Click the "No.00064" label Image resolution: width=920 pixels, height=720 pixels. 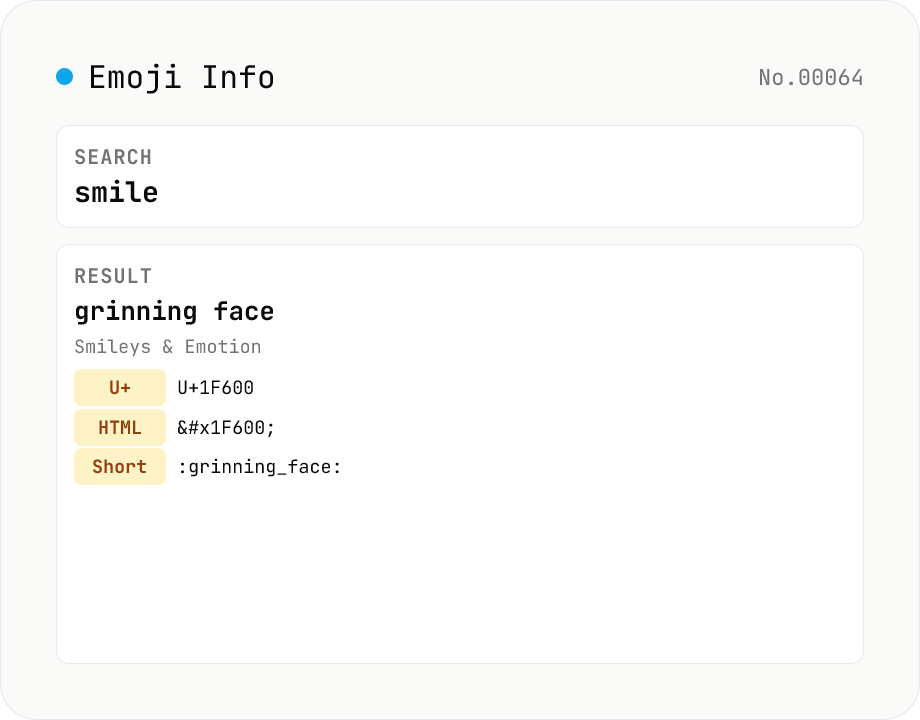click(x=810, y=78)
